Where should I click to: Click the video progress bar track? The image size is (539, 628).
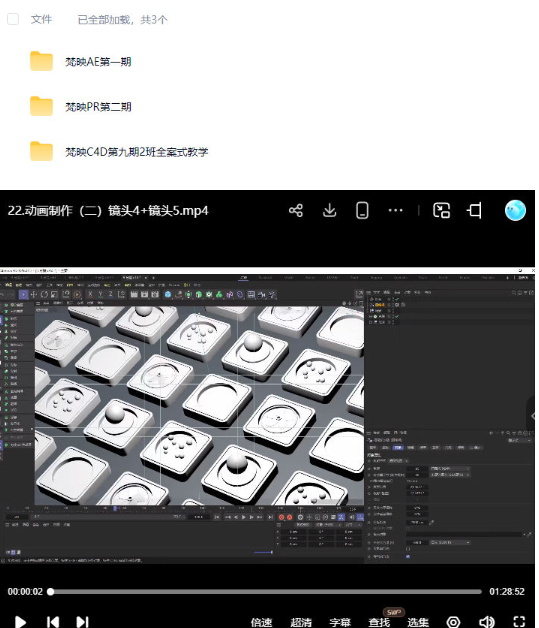(266, 592)
